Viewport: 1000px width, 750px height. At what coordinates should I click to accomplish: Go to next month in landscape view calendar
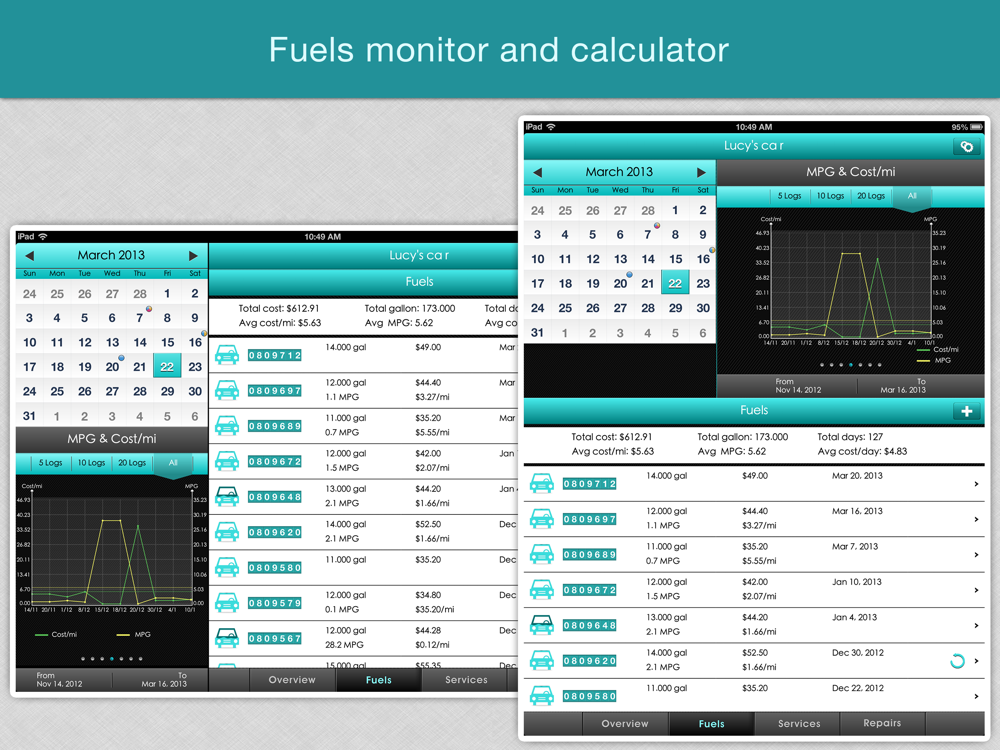coord(193,256)
